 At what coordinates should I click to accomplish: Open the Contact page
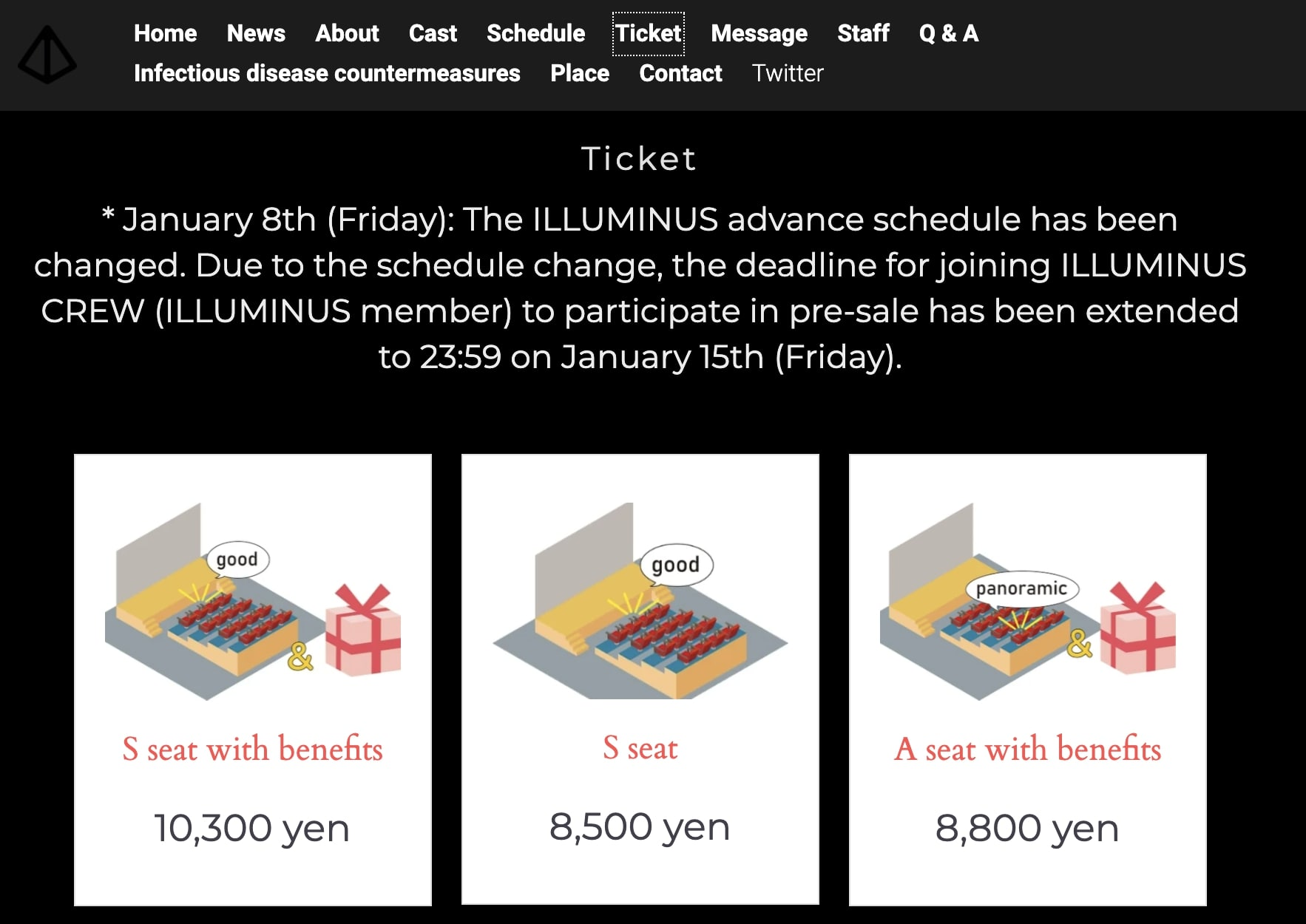680,73
